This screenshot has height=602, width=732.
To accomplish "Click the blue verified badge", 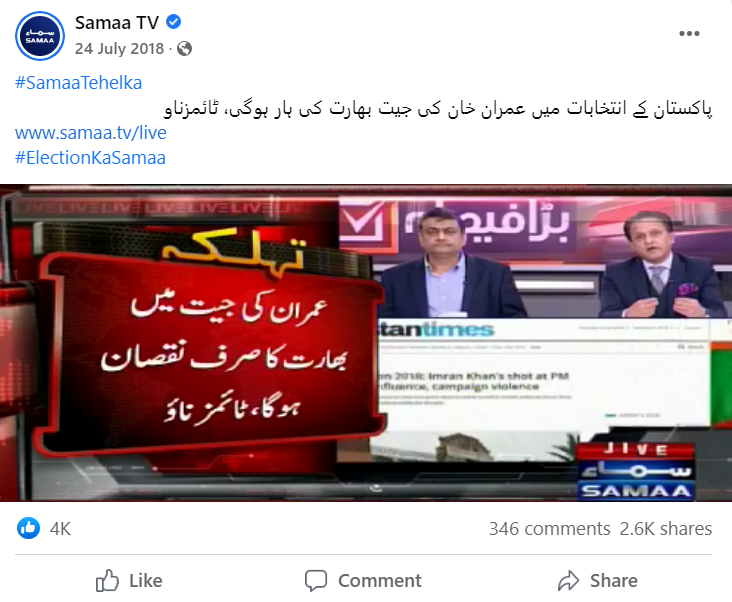I will (x=174, y=22).
